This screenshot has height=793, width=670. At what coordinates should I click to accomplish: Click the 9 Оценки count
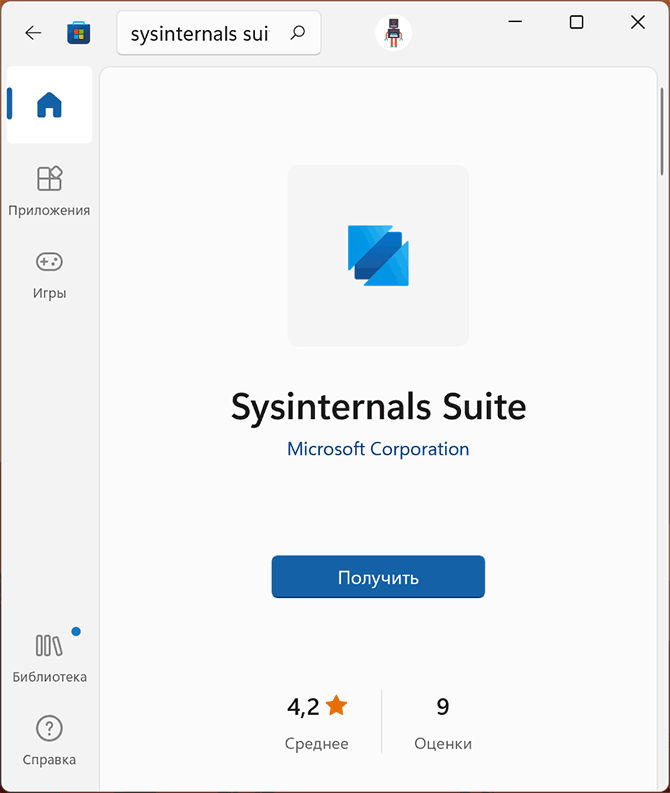tap(443, 721)
